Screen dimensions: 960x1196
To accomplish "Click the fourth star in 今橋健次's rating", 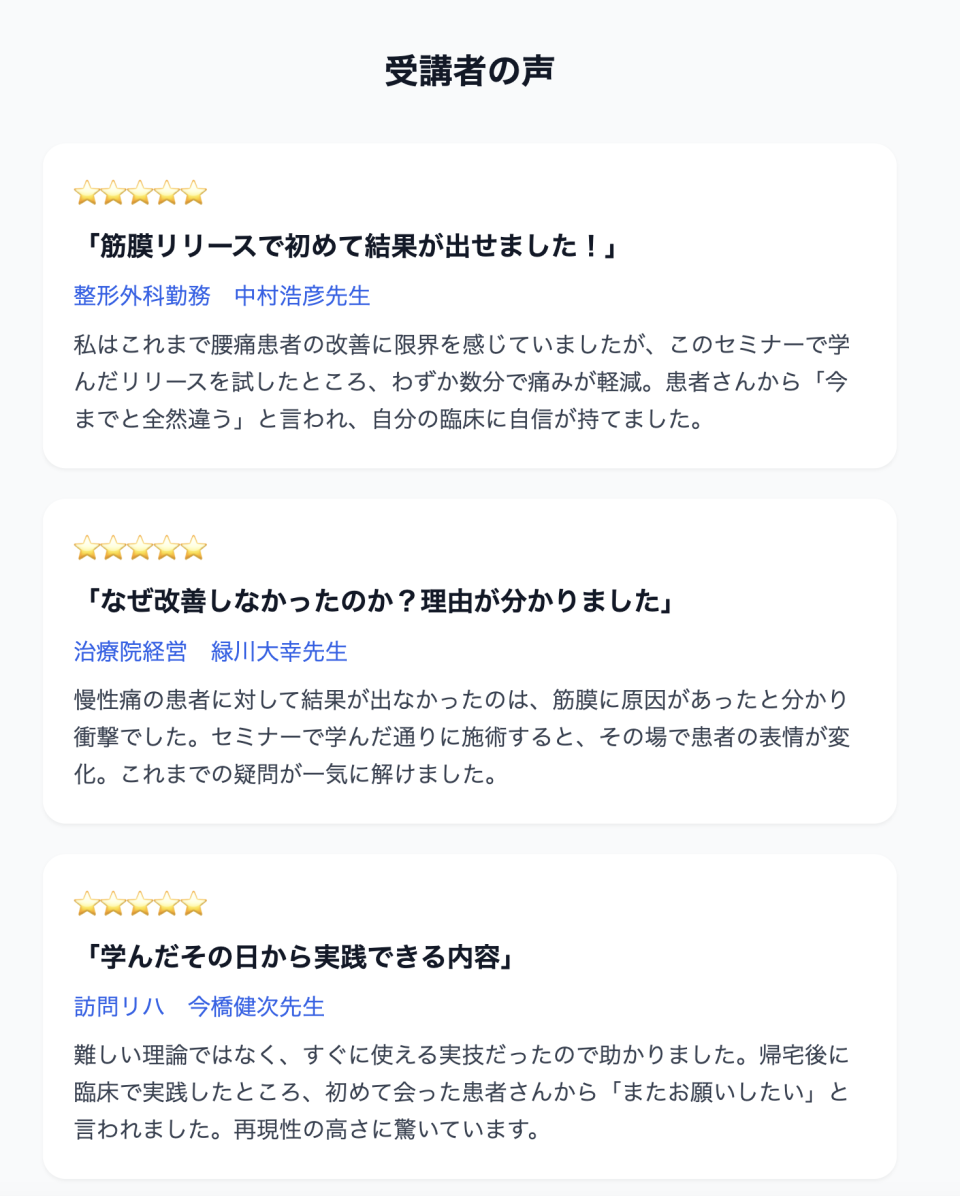I will tap(167, 904).
